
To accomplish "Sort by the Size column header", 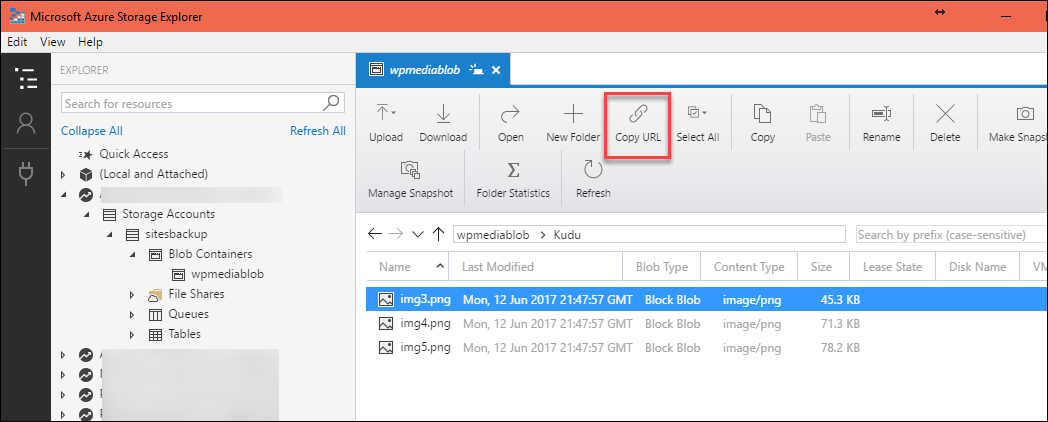I will 821,266.
